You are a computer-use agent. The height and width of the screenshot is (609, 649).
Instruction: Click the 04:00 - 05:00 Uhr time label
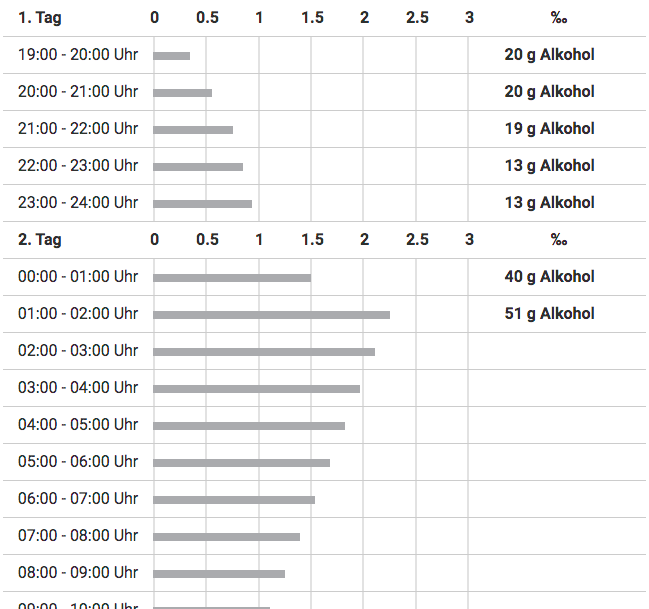78,424
